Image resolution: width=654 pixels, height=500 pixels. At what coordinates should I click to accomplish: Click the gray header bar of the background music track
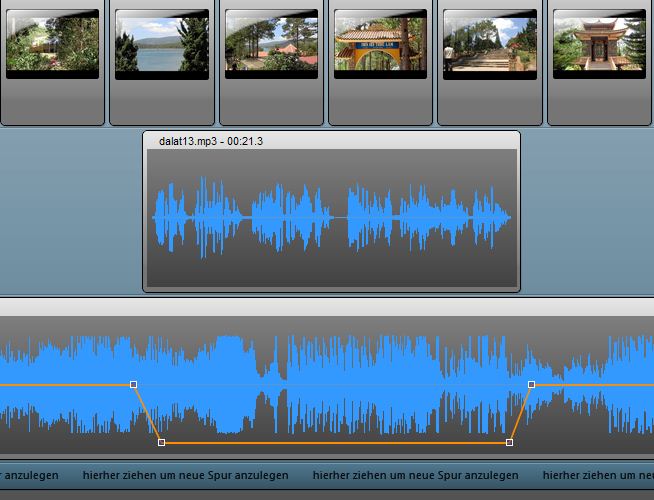327,307
